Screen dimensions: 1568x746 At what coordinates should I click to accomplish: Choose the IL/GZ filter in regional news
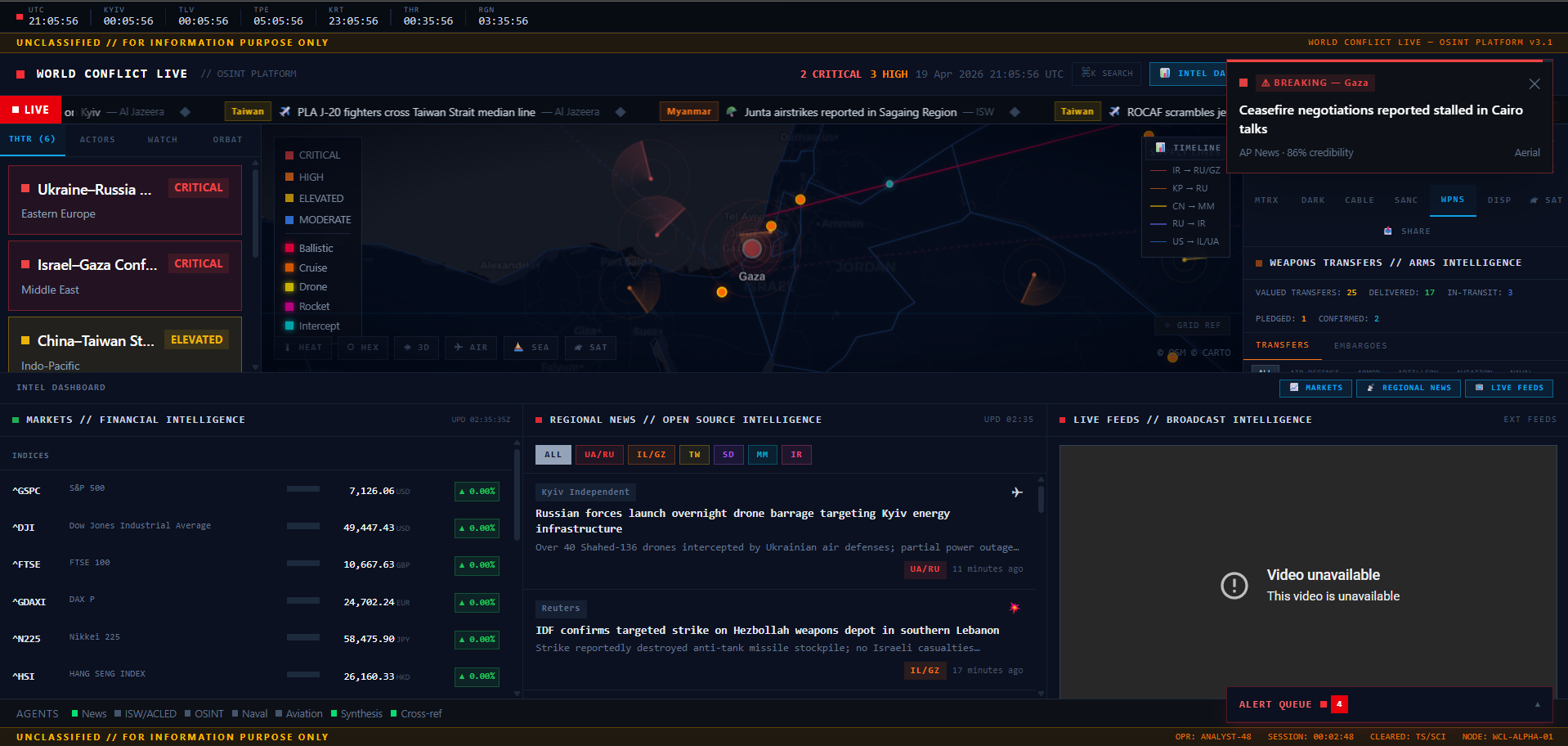652,454
